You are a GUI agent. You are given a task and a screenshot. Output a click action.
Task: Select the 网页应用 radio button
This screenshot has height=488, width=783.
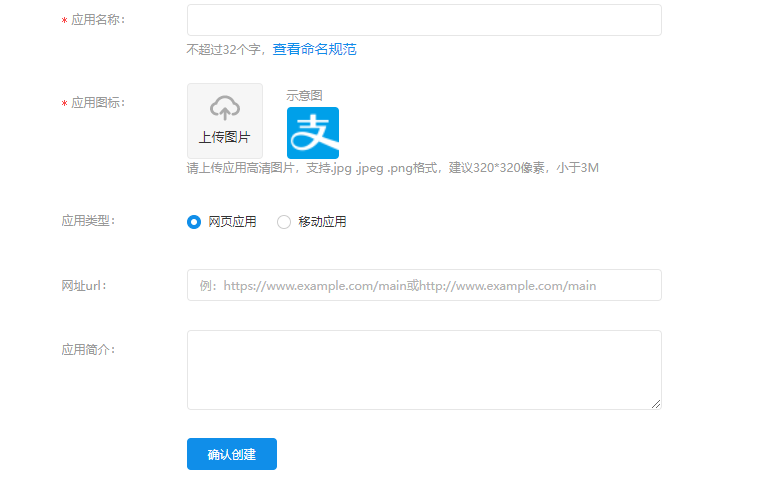pyautogui.click(x=194, y=222)
